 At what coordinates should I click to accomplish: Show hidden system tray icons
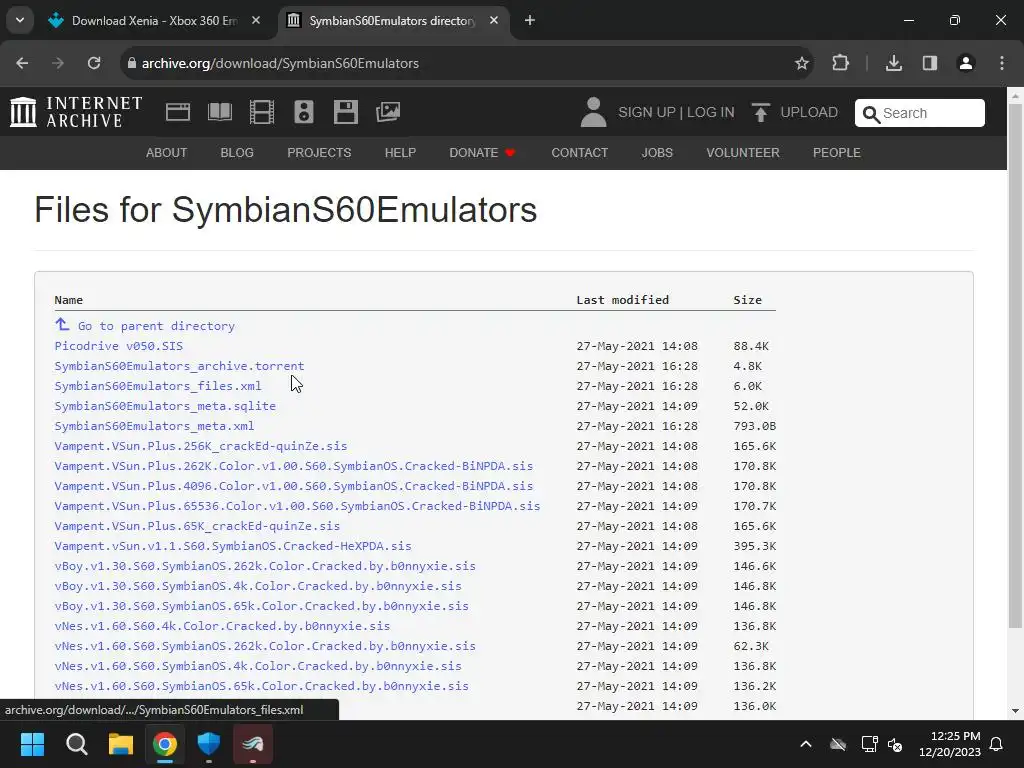tap(806, 744)
